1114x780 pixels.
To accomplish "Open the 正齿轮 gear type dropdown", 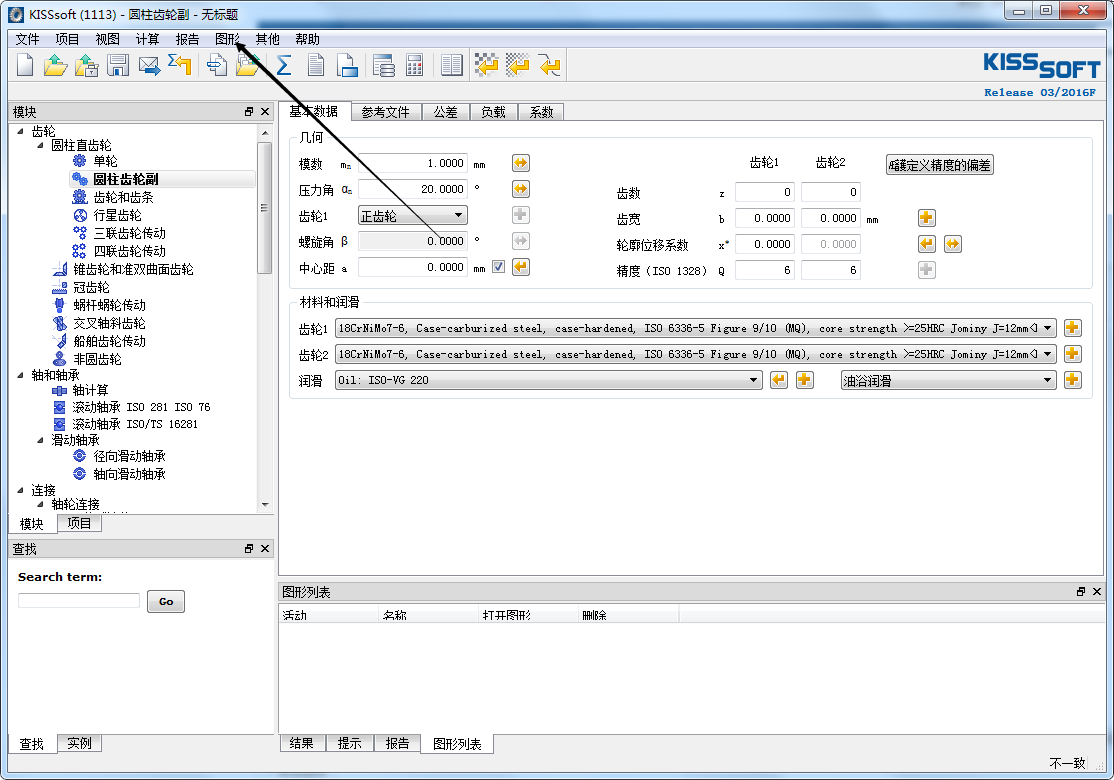I will pos(413,215).
